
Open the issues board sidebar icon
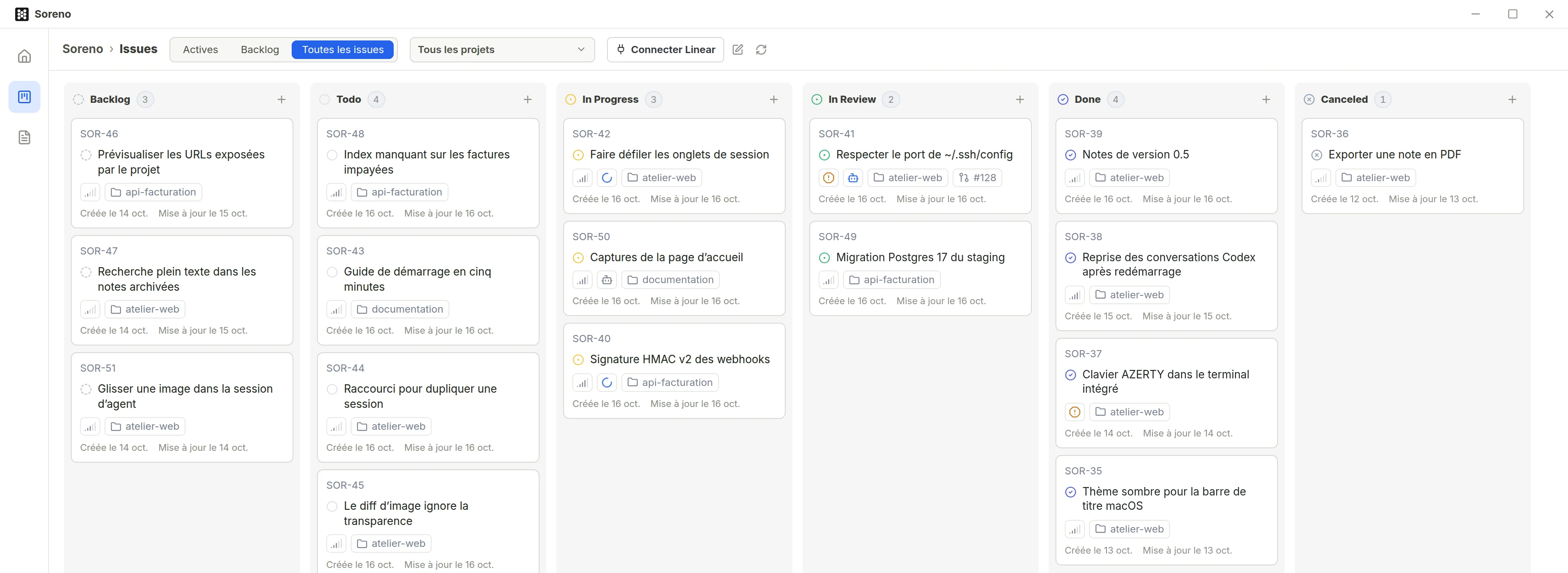pyautogui.click(x=24, y=97)
